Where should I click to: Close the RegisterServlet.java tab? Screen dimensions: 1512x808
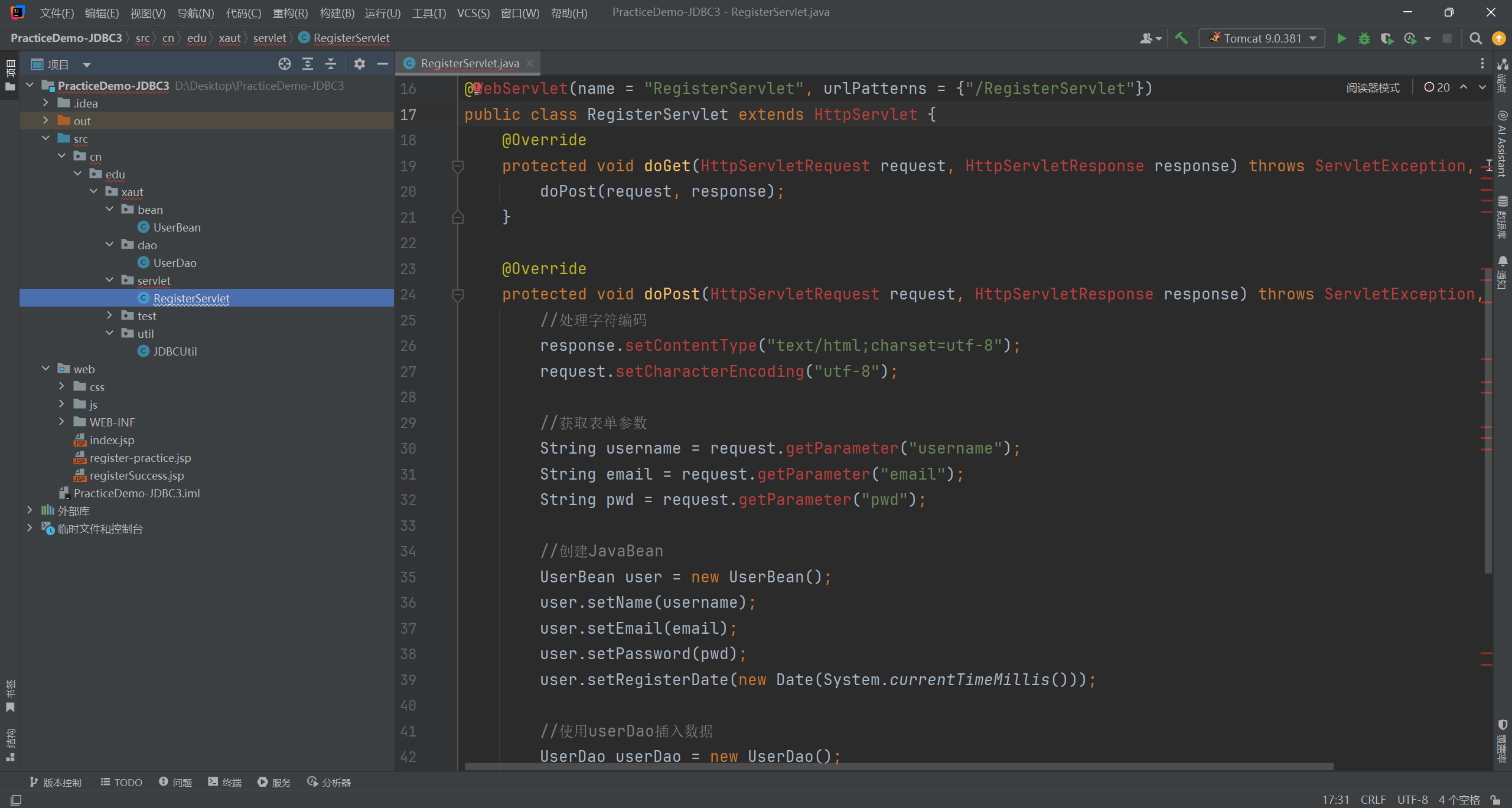coord(530,63)
